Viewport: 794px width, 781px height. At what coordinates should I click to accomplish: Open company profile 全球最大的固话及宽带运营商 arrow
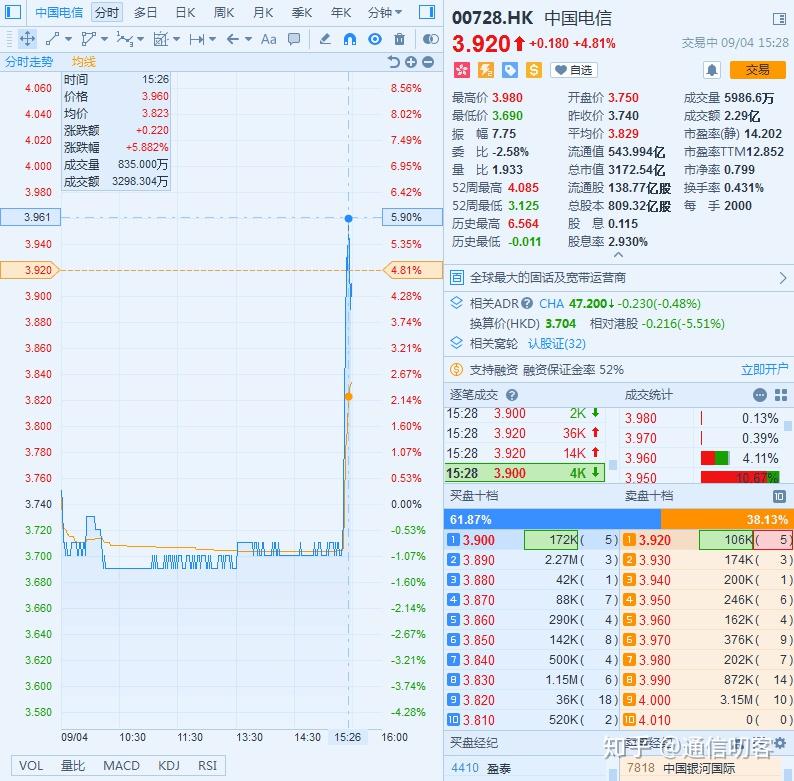point(783,278)
